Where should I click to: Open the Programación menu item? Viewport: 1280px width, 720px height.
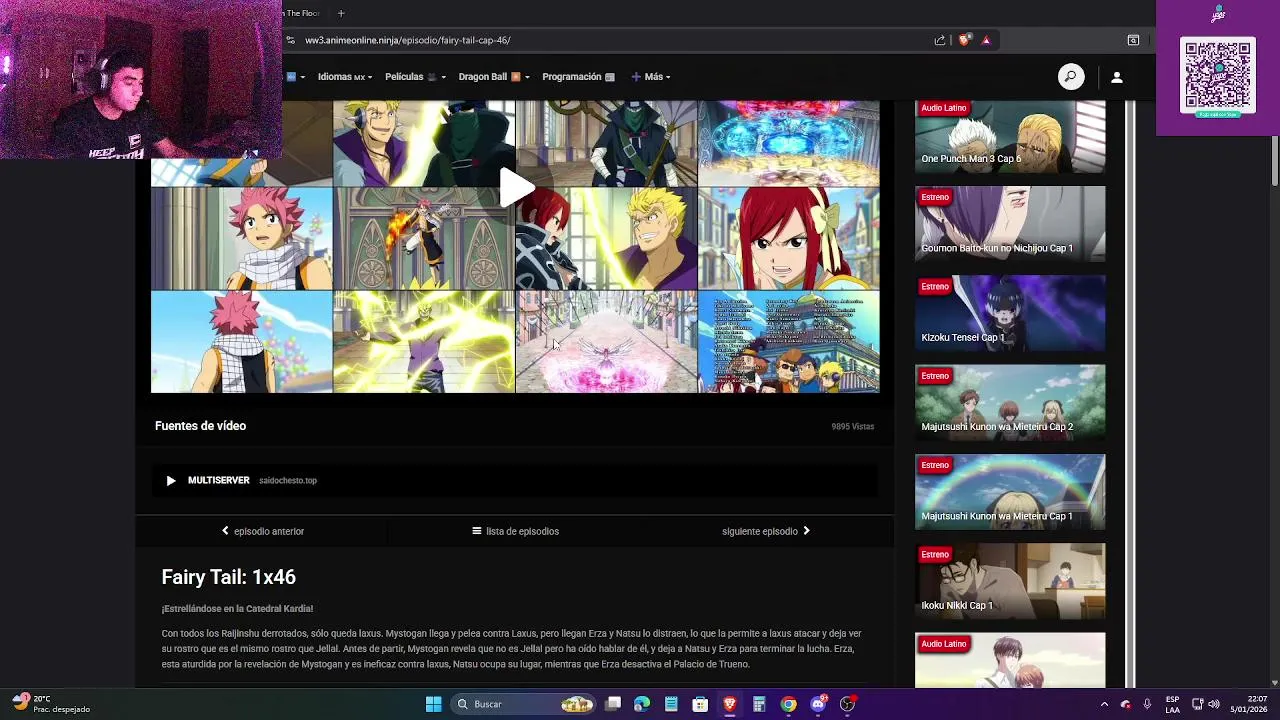[x=578, y=77]
